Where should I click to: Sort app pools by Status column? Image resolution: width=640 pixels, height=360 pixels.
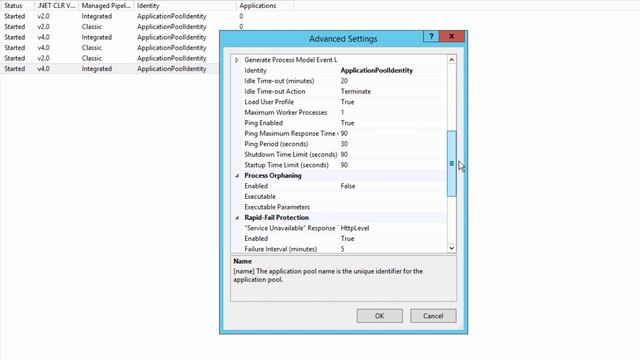tap(17, 6)
